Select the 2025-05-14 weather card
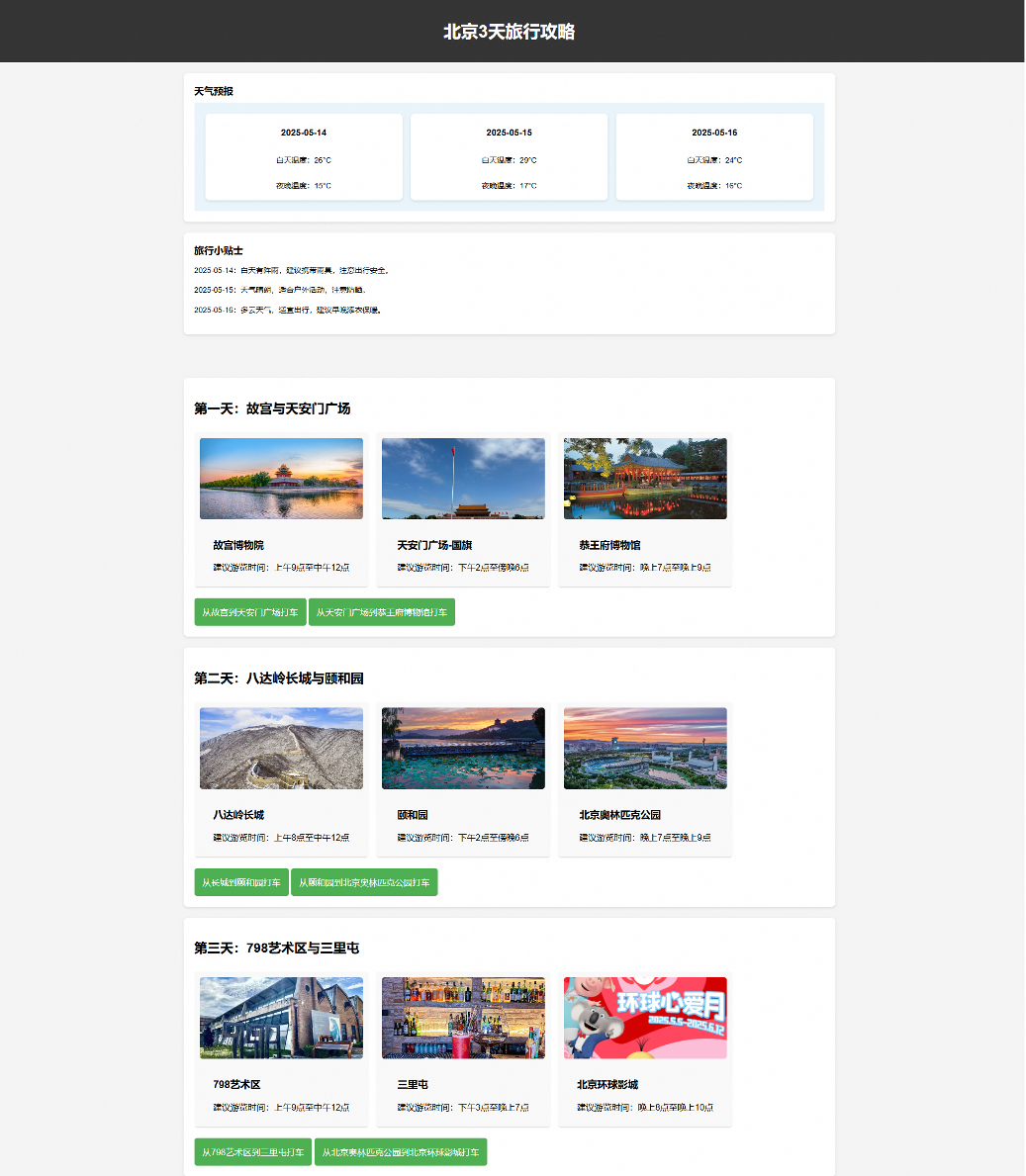Image resolution: width=1026 pixels, height=1176 pixels. click(x=304, y=156)
